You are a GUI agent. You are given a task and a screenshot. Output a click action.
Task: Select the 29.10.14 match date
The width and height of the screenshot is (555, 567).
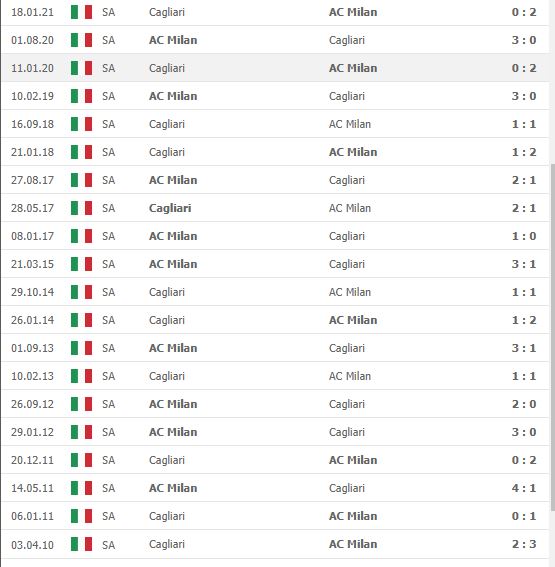click(x=33, y=292)
